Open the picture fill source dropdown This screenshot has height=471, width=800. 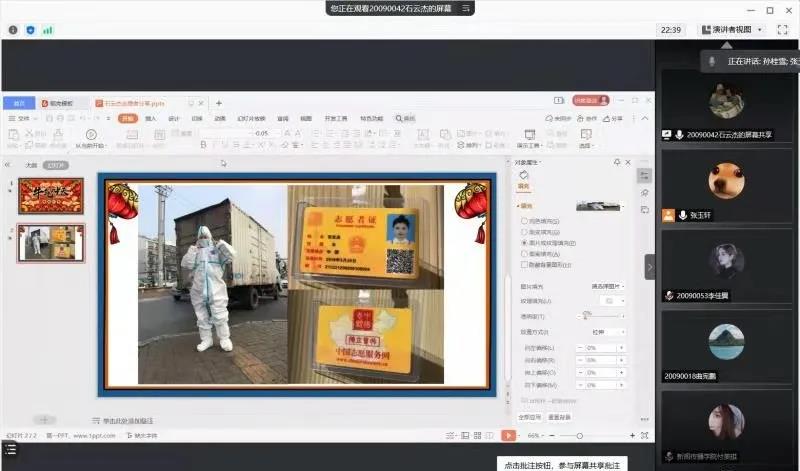[607, 286]
